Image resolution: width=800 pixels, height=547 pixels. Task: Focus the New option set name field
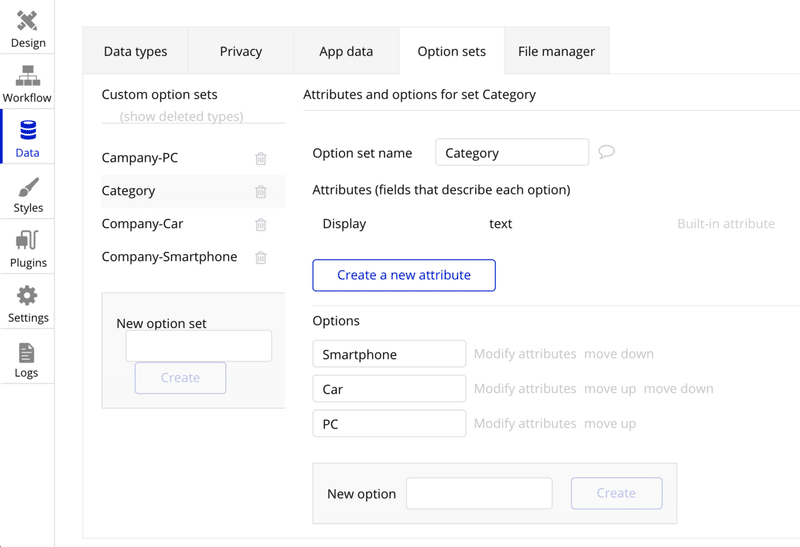tap(198, 346)
